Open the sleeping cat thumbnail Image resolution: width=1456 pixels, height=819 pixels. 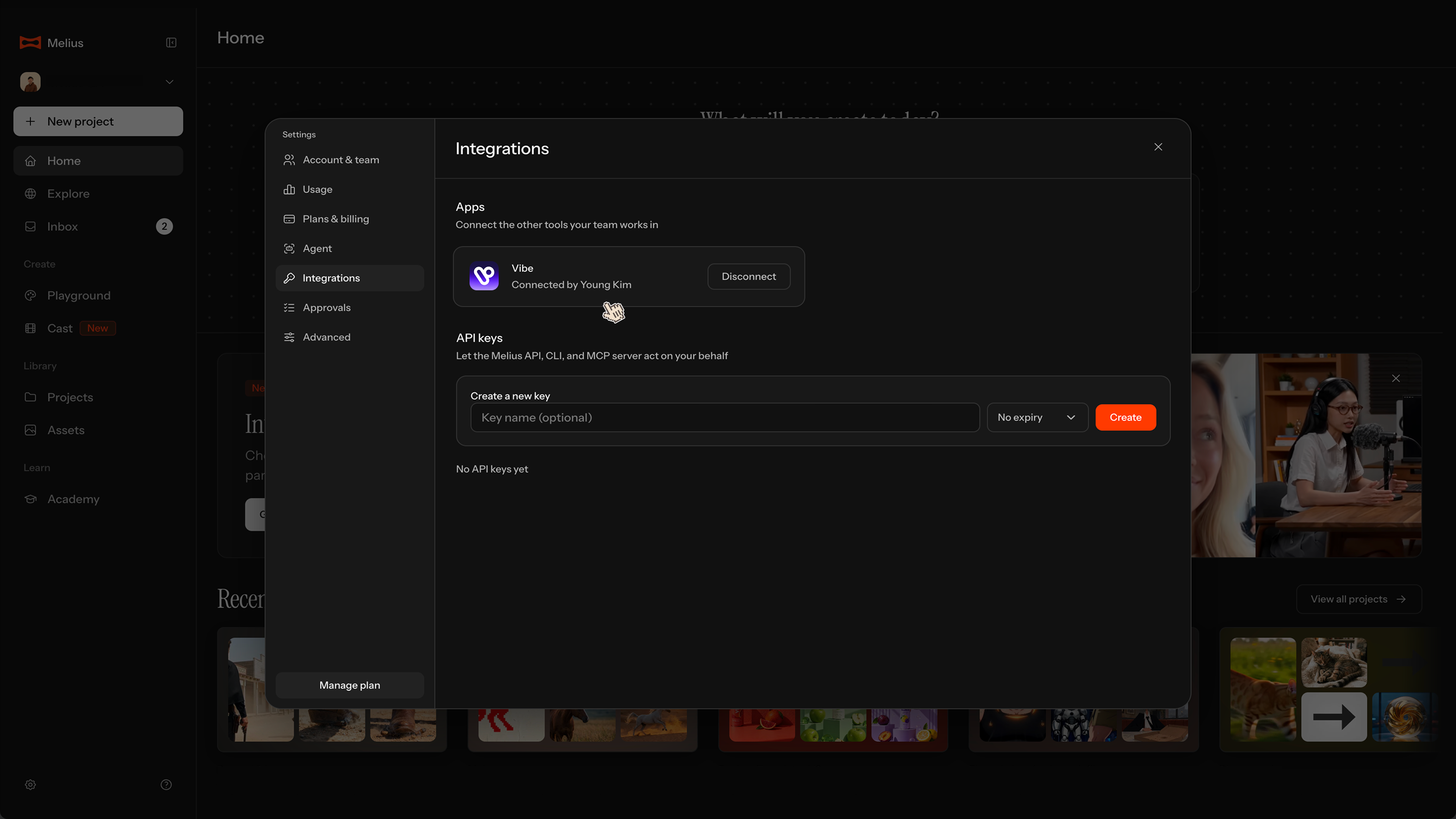1334,662
